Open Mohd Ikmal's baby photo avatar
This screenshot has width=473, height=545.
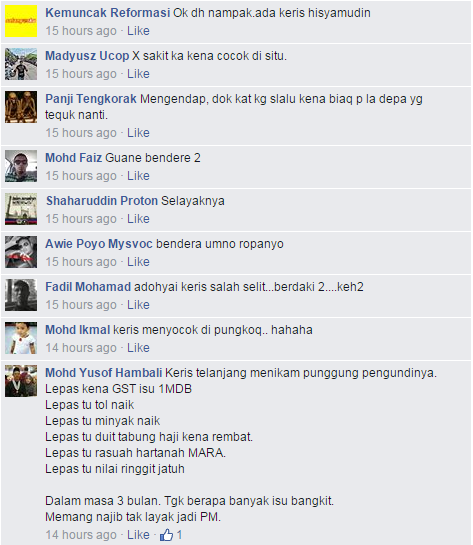pos(21,338)
